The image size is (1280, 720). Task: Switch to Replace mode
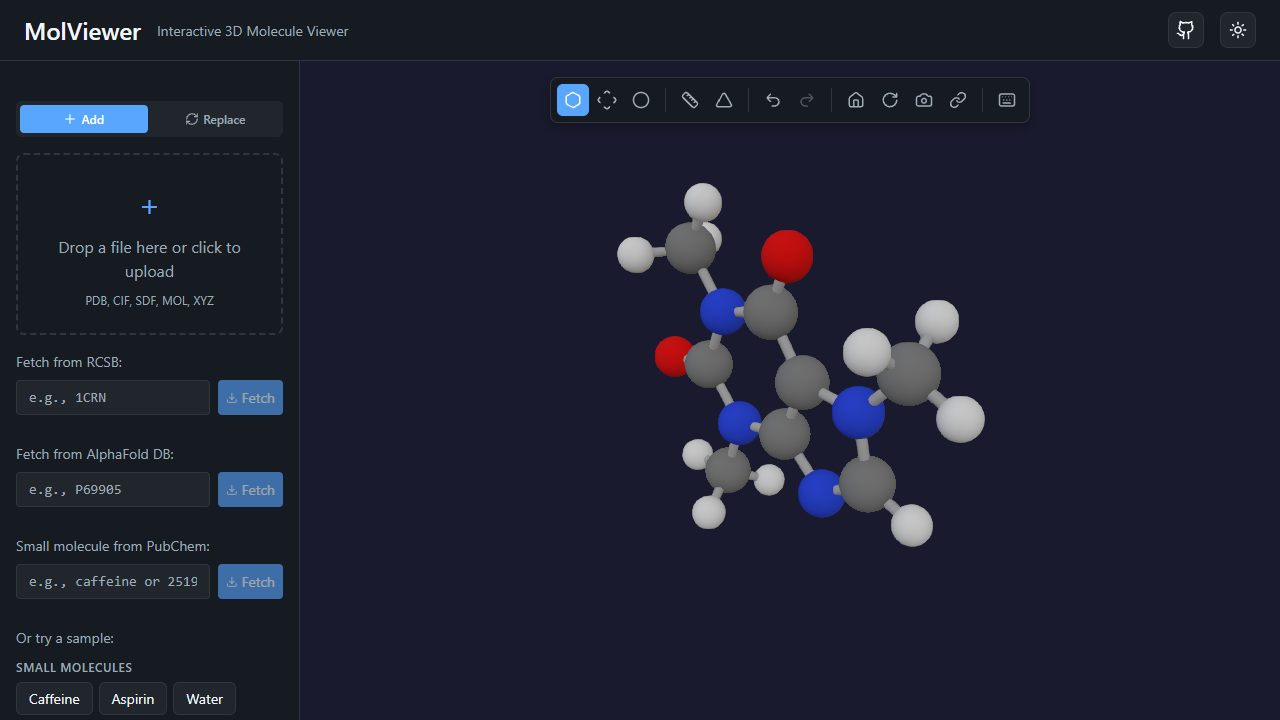point(215,119)
